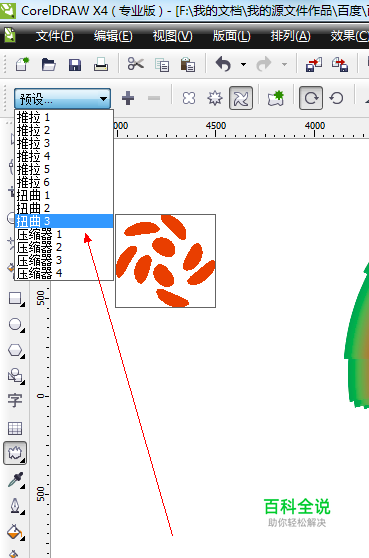Select the Table tool
This screenshot has width=369, height=558.
pyautogui.click(x=15, y=428)
